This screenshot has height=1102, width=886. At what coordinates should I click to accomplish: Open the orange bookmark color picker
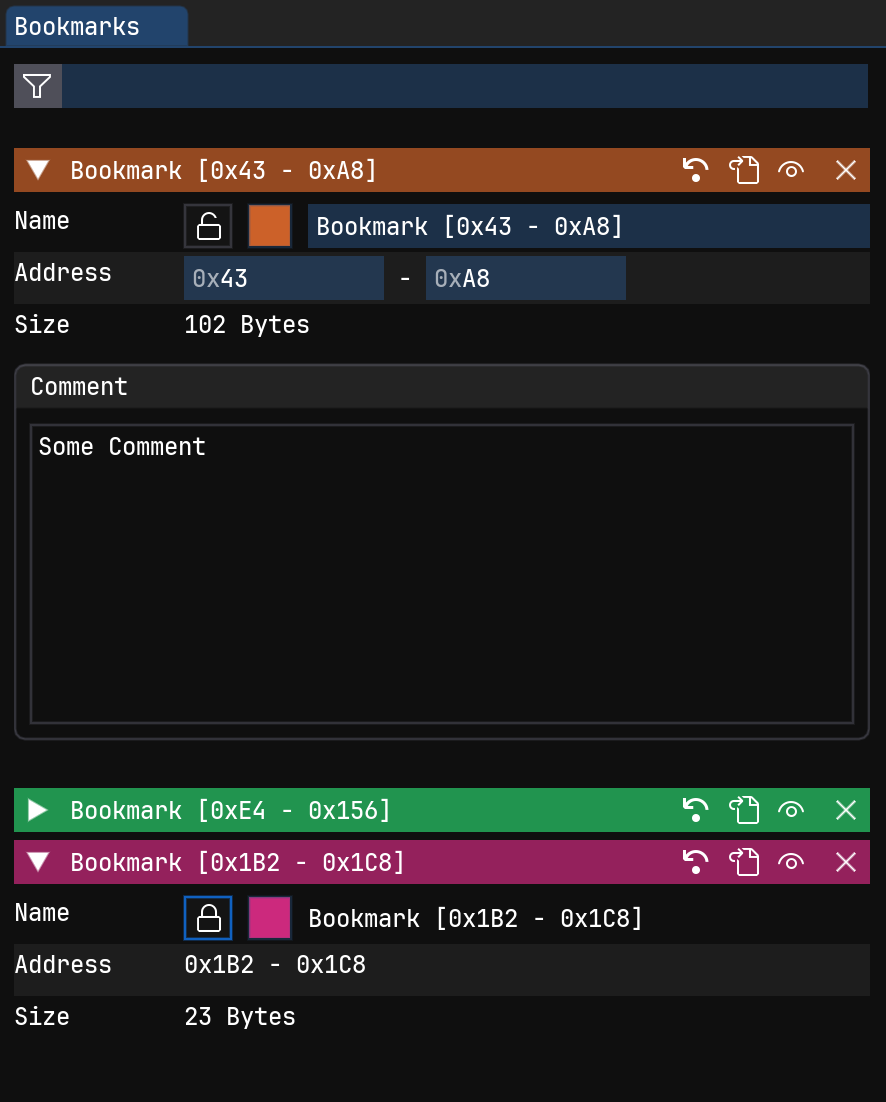click(x=270, y=226)
